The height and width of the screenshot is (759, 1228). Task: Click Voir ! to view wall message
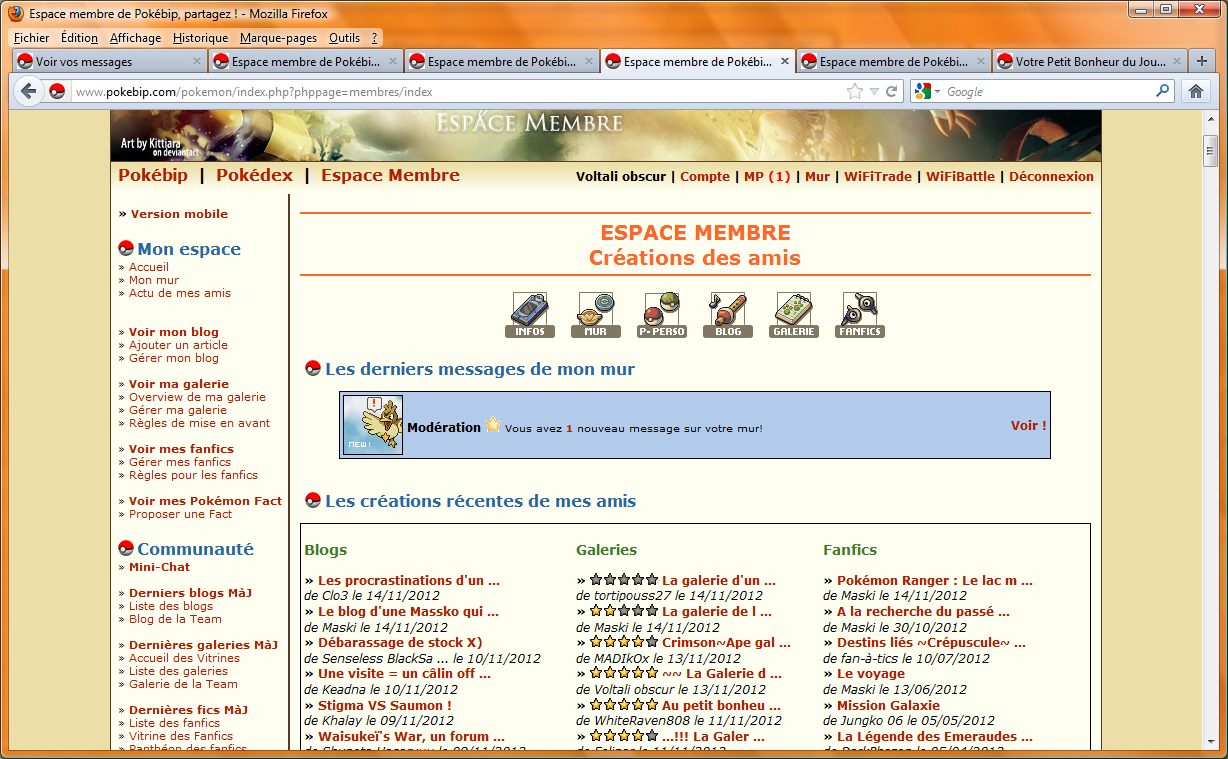1029,425
